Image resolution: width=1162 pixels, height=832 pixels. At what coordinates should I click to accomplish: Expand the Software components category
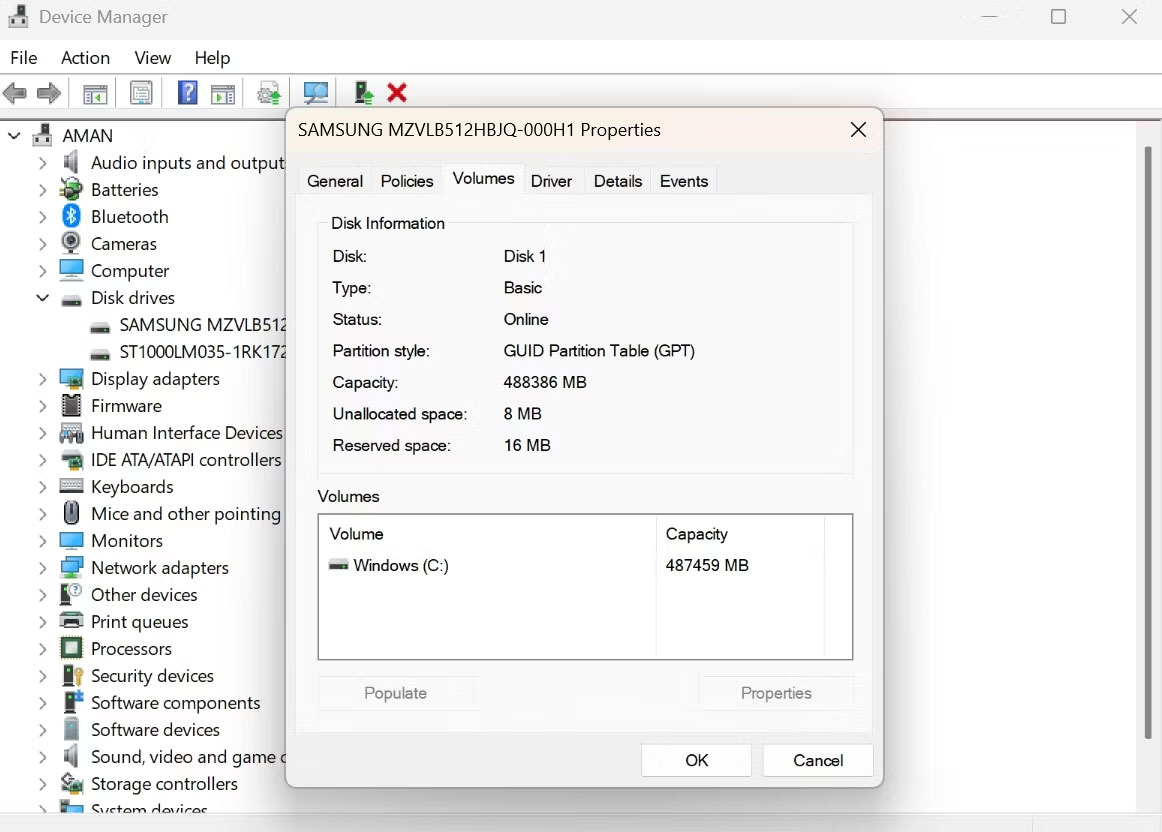pyautogui.click(x=42, y=702)
